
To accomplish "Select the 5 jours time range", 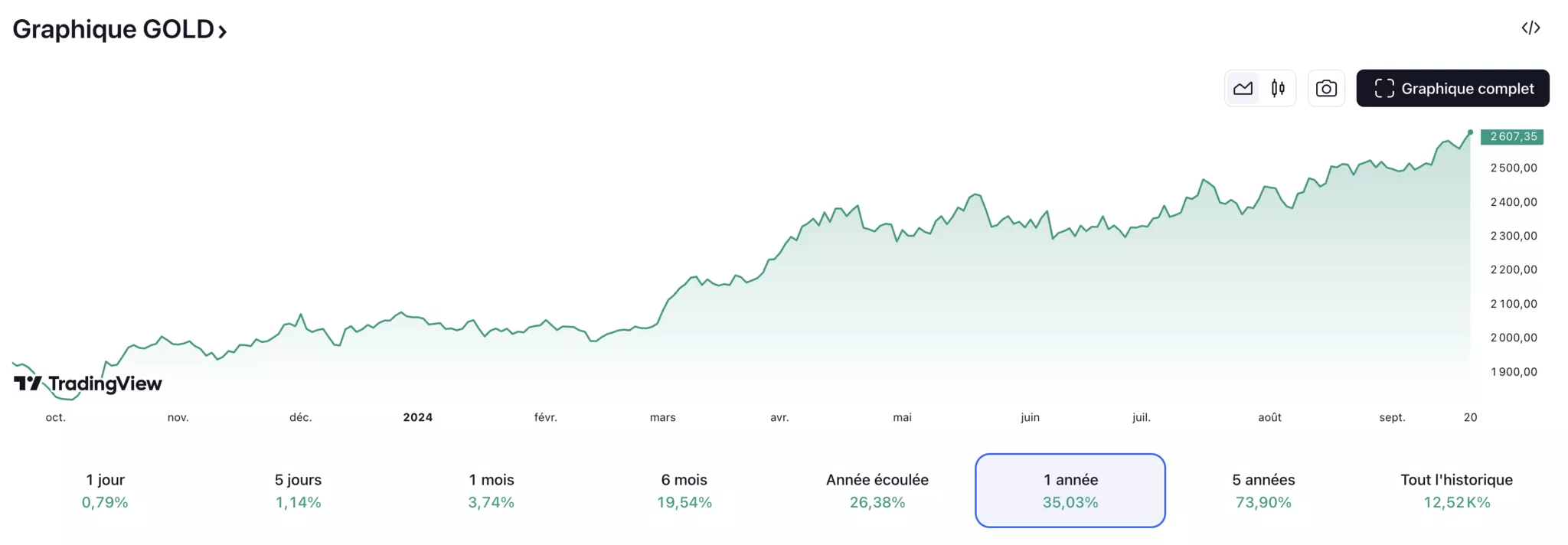I will click(x=298, y=491).
